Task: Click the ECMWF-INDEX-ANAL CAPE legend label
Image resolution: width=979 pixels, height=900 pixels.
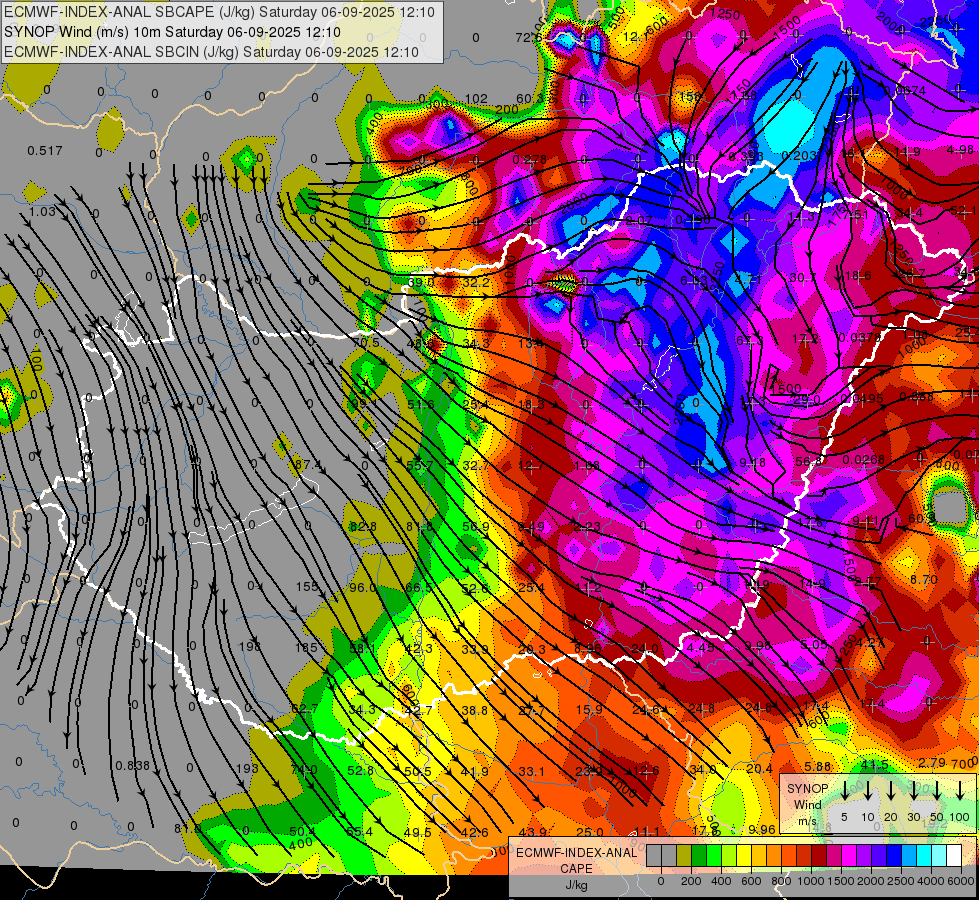Action: pos(576,860)
